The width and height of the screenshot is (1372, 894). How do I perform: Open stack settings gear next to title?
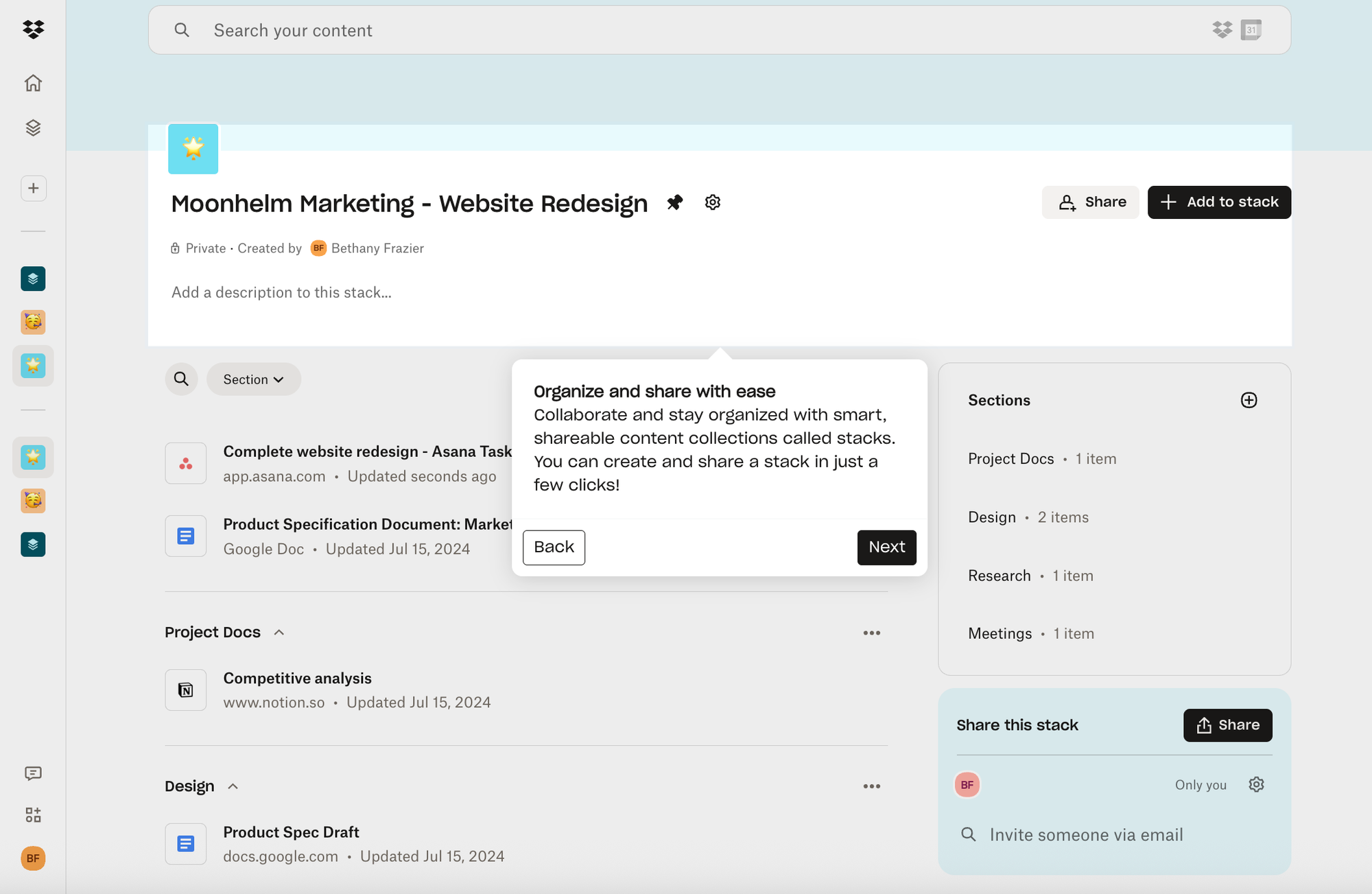click(713, 202)
